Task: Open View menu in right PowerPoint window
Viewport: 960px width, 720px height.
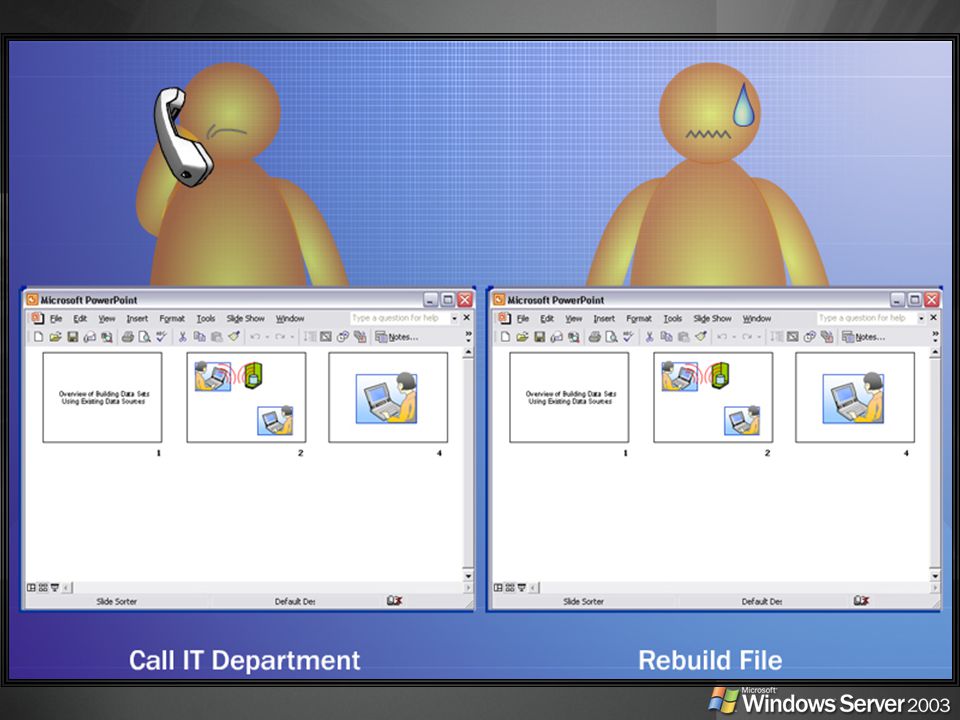Action: pyautogui.click(x=573, y=318)
